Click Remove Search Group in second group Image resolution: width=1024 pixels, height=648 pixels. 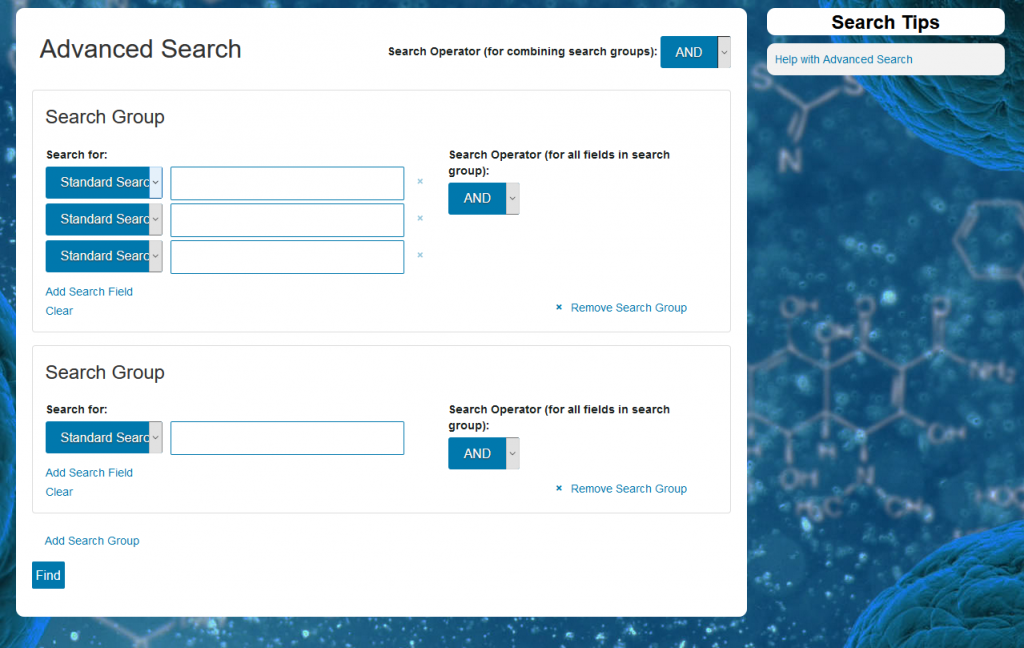pos(628,489)
